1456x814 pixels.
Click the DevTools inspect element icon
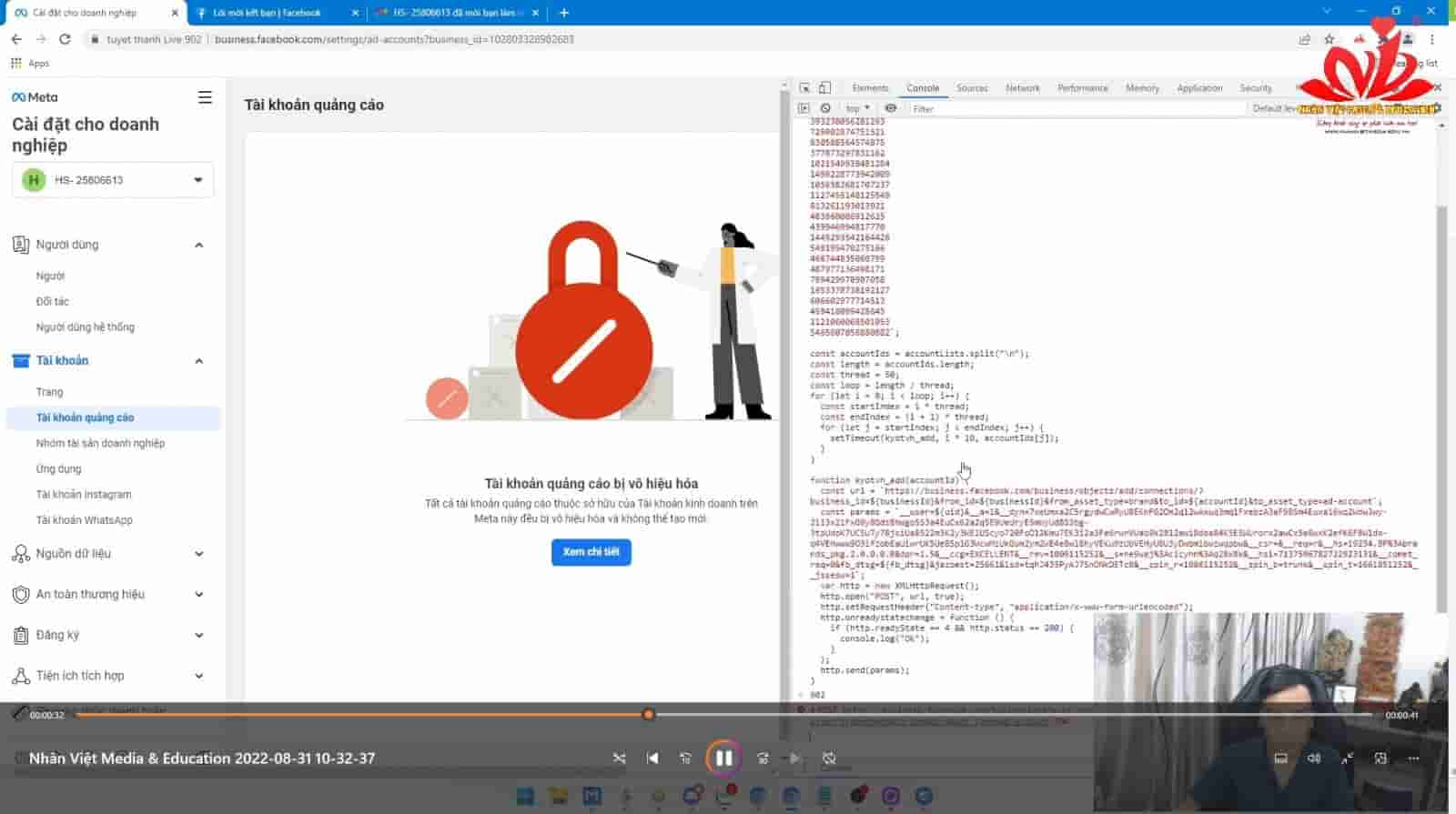(804, 88)
